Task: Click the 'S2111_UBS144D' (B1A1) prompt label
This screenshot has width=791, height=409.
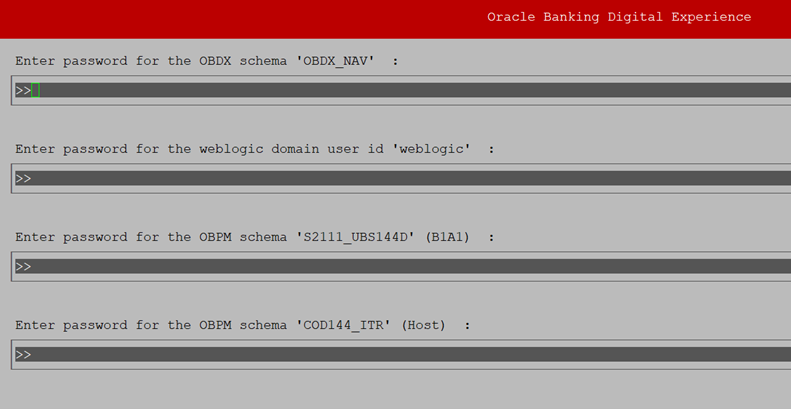Action: click(x=255, y=237)
